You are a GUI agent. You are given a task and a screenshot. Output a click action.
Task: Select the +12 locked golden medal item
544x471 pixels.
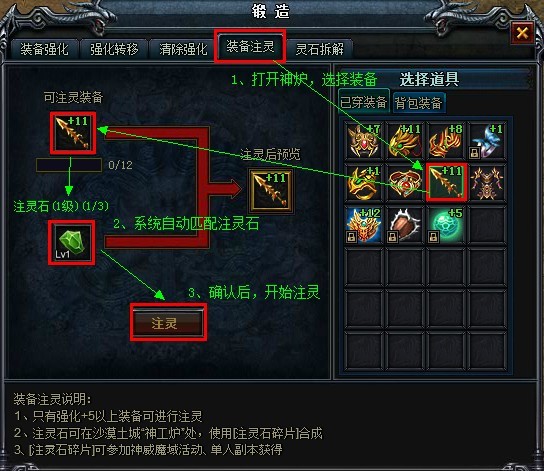coord(364,225)
